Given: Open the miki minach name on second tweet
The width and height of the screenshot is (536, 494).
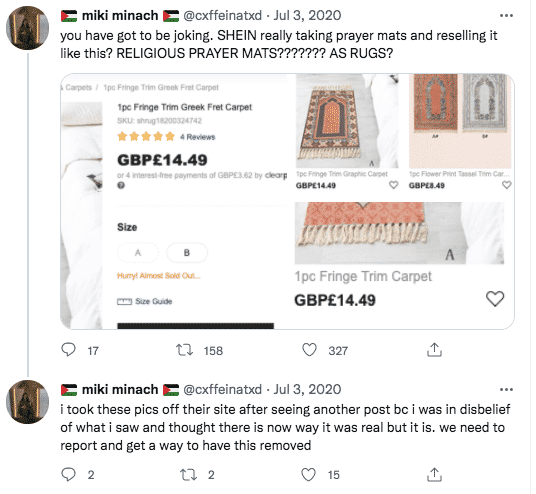Looking at the screenshot, I should click(120, 389).
